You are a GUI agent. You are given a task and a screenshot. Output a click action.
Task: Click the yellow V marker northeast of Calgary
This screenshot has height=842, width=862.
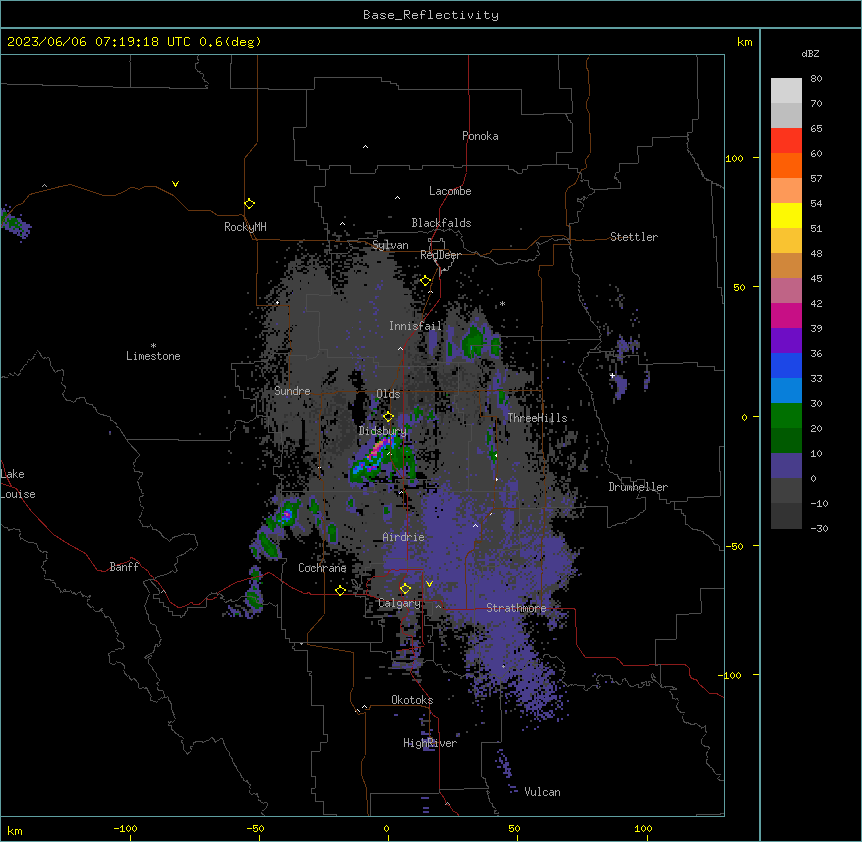pos(429,584)
